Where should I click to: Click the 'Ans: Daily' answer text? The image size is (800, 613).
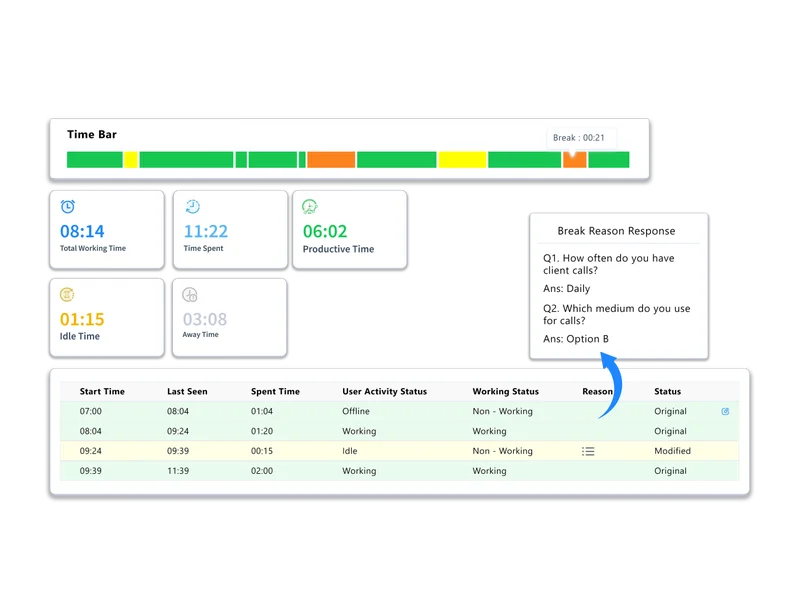click(x=566, y=289)
